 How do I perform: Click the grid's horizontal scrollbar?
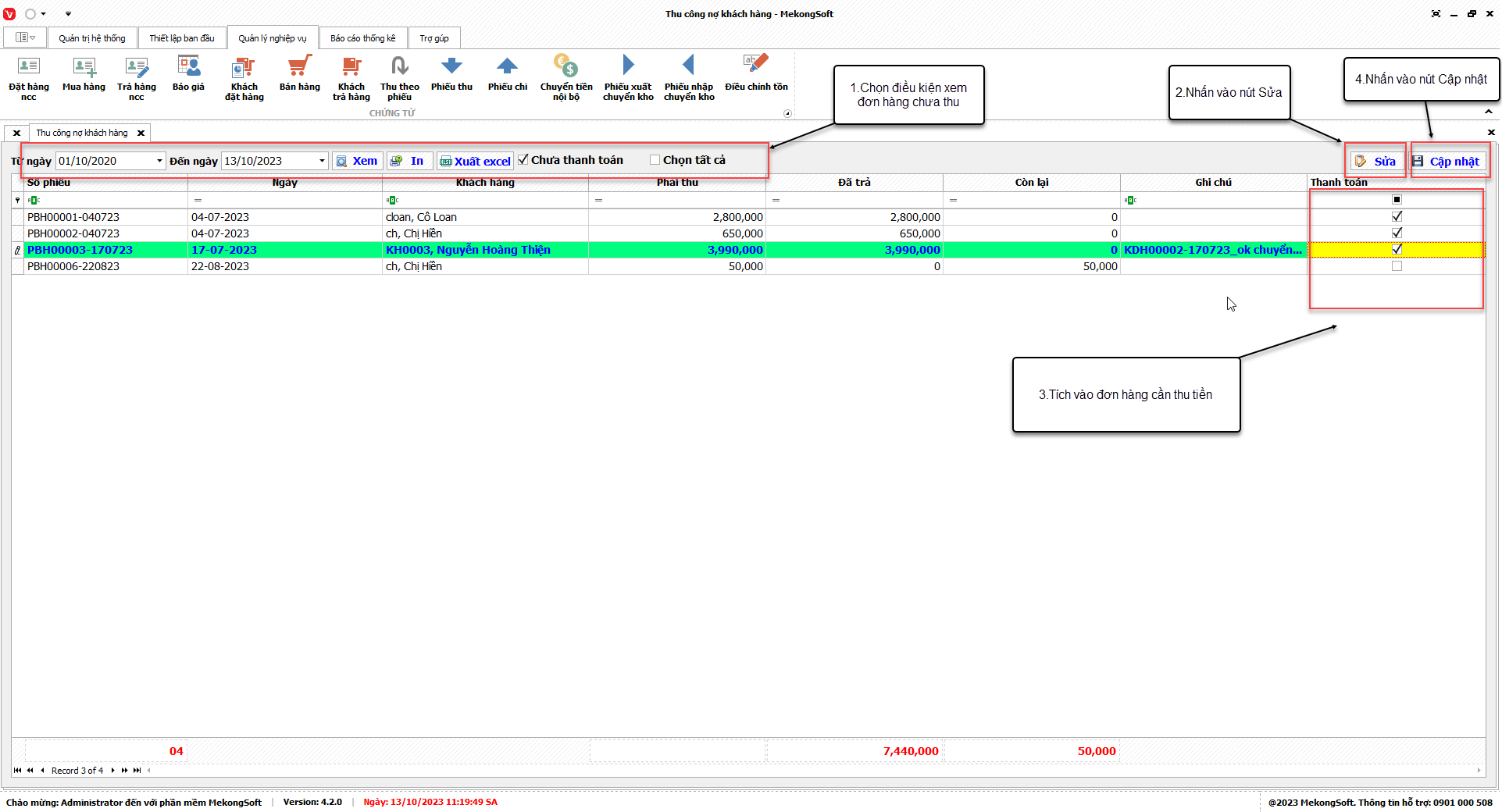[x=814, y=771]
